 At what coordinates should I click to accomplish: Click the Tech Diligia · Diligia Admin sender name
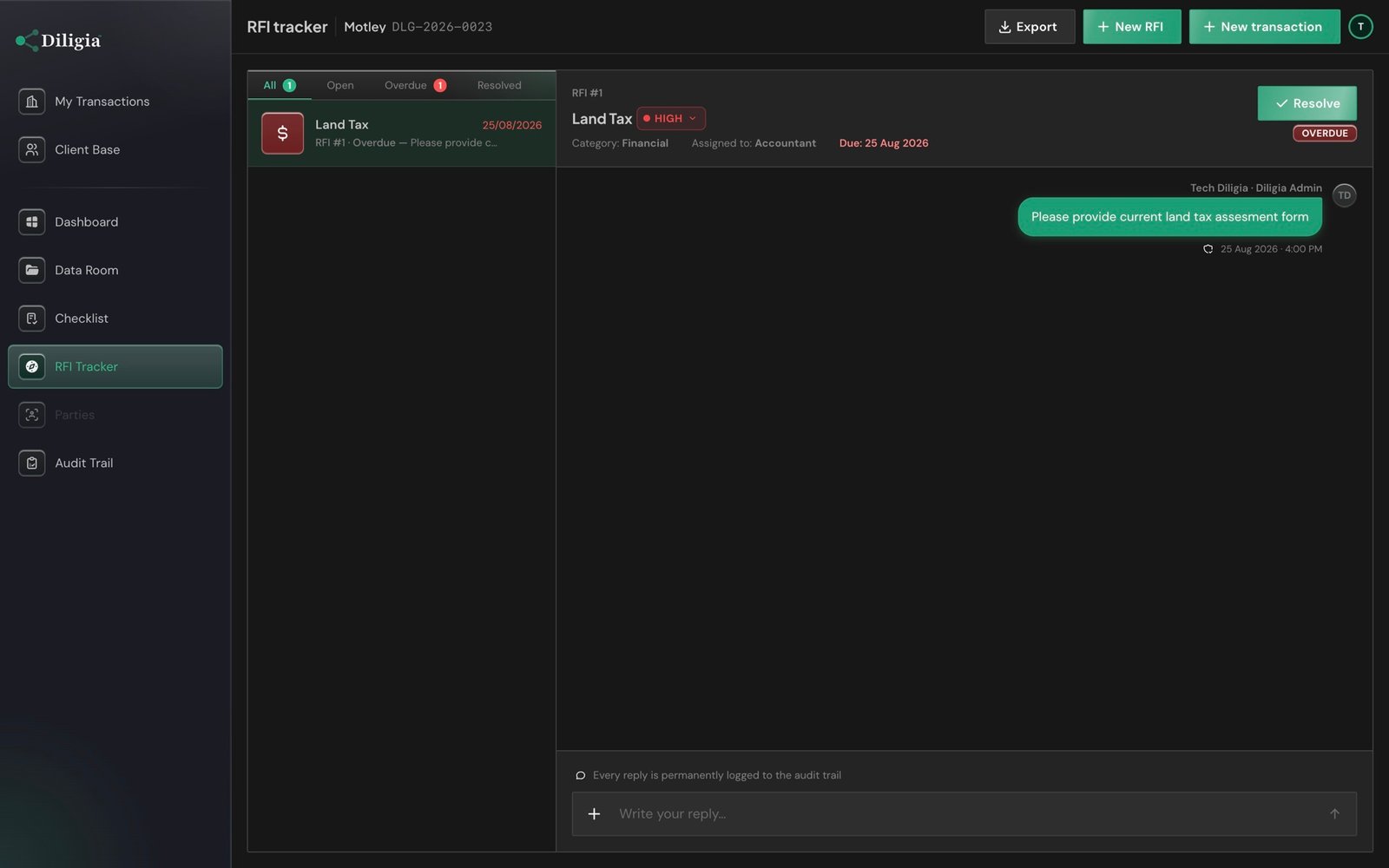click(x=1256, y=187)
